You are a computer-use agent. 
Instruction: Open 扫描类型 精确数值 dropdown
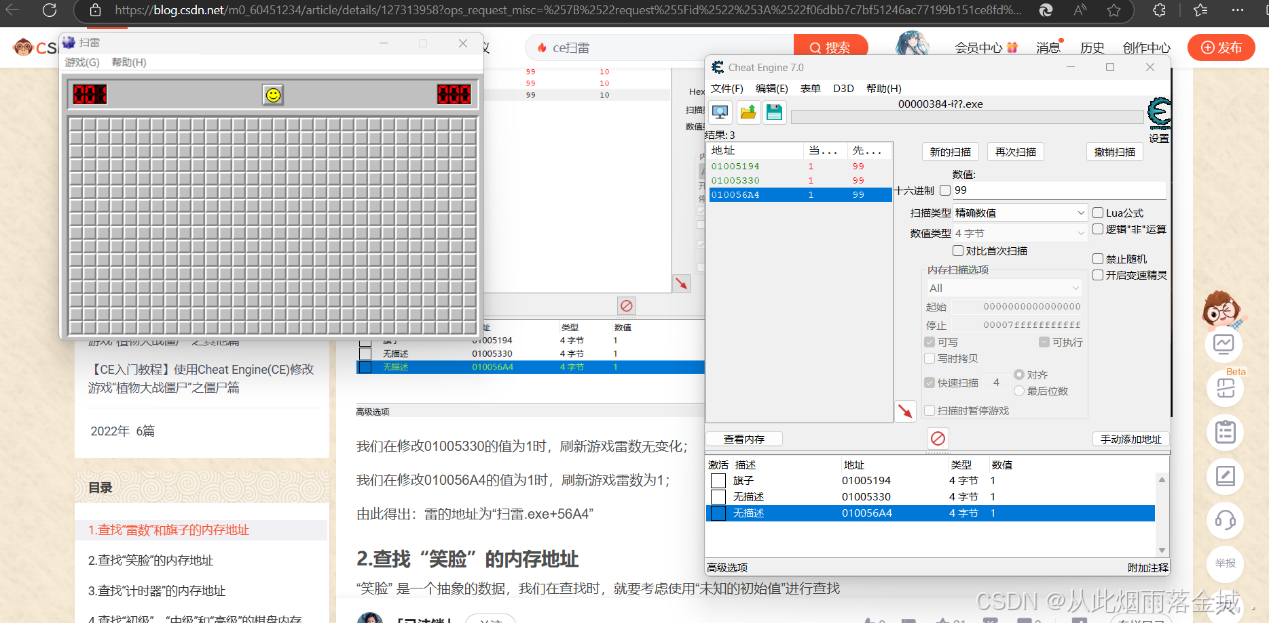coord(1020,213)
